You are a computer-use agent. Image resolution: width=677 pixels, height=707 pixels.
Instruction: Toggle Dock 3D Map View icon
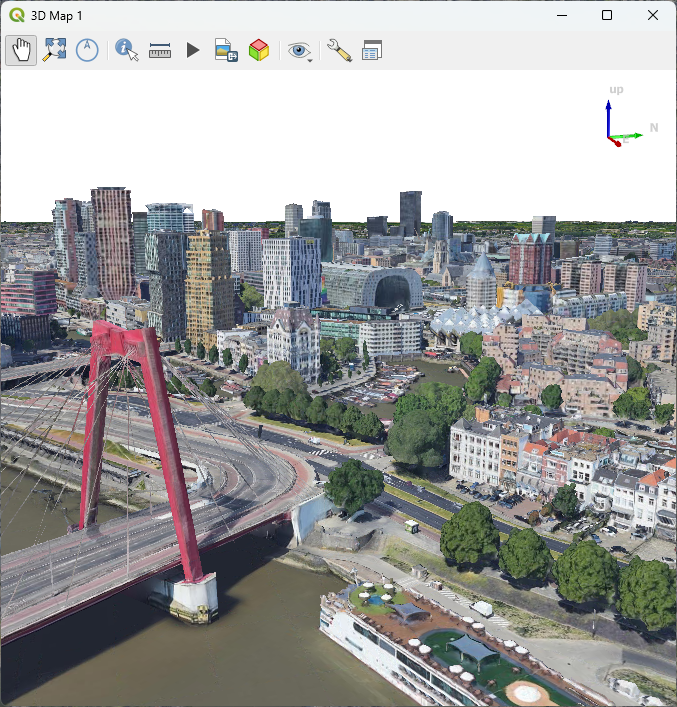[x=372, y=50]
